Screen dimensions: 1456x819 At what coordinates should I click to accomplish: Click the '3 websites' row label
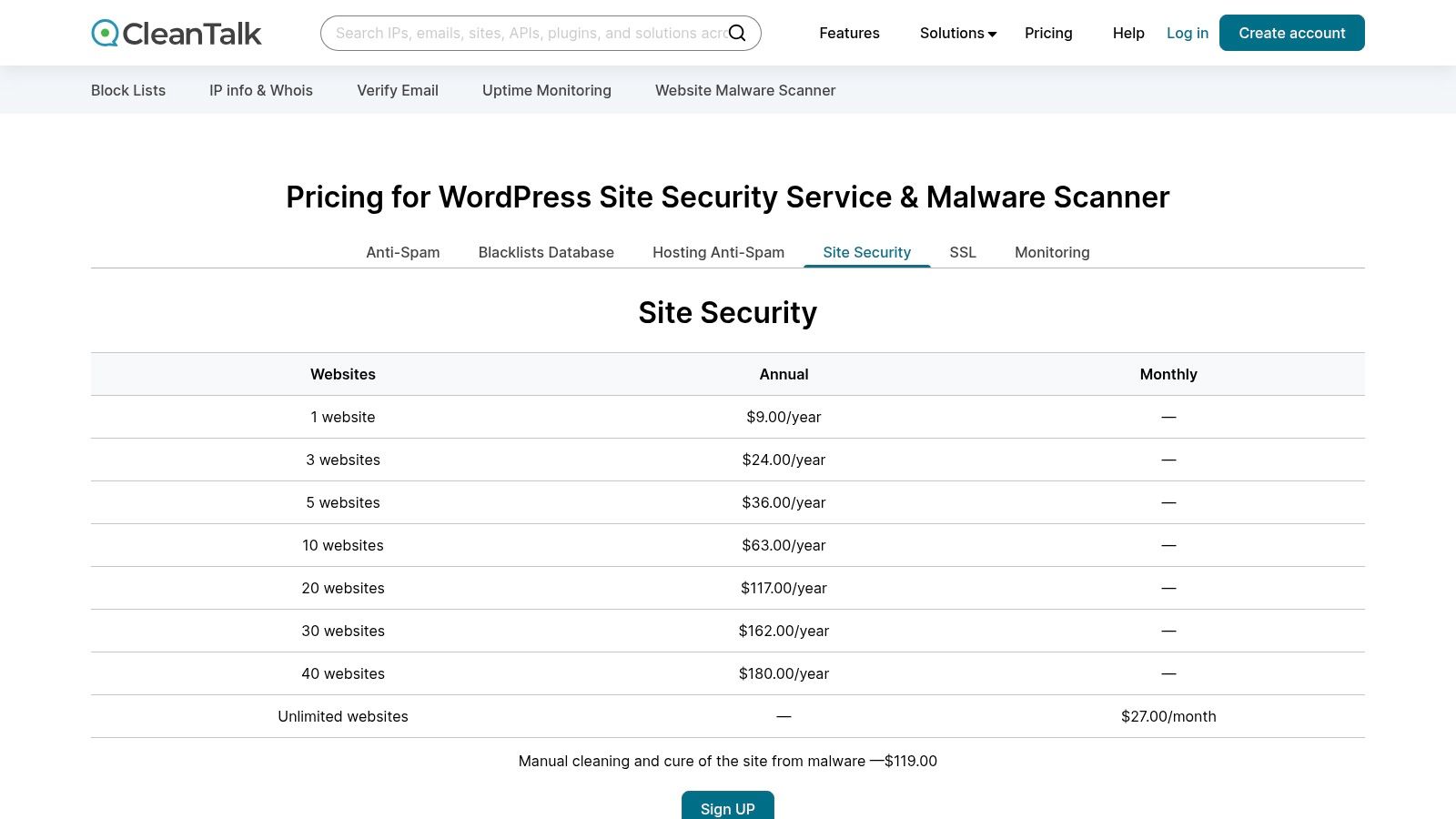point(343,460)
